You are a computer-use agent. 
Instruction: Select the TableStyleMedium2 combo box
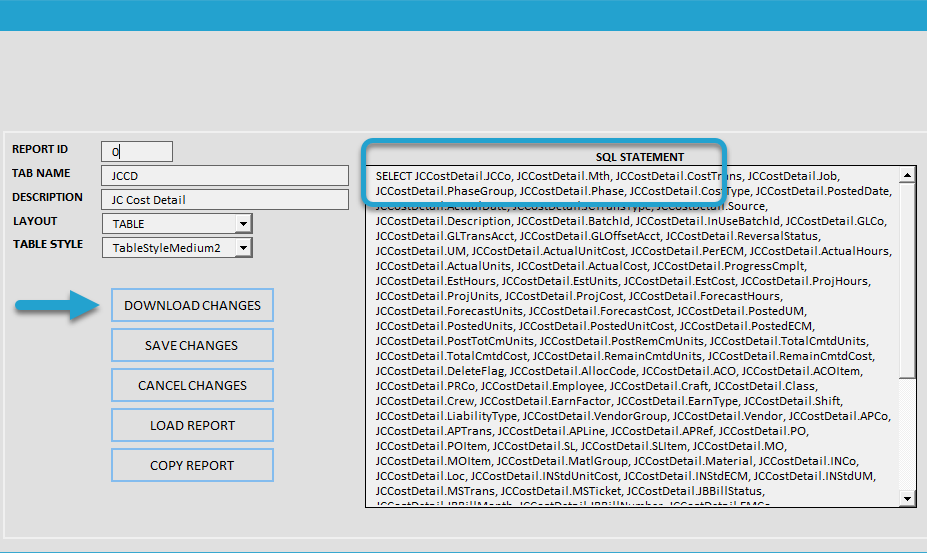click(177, 247)
